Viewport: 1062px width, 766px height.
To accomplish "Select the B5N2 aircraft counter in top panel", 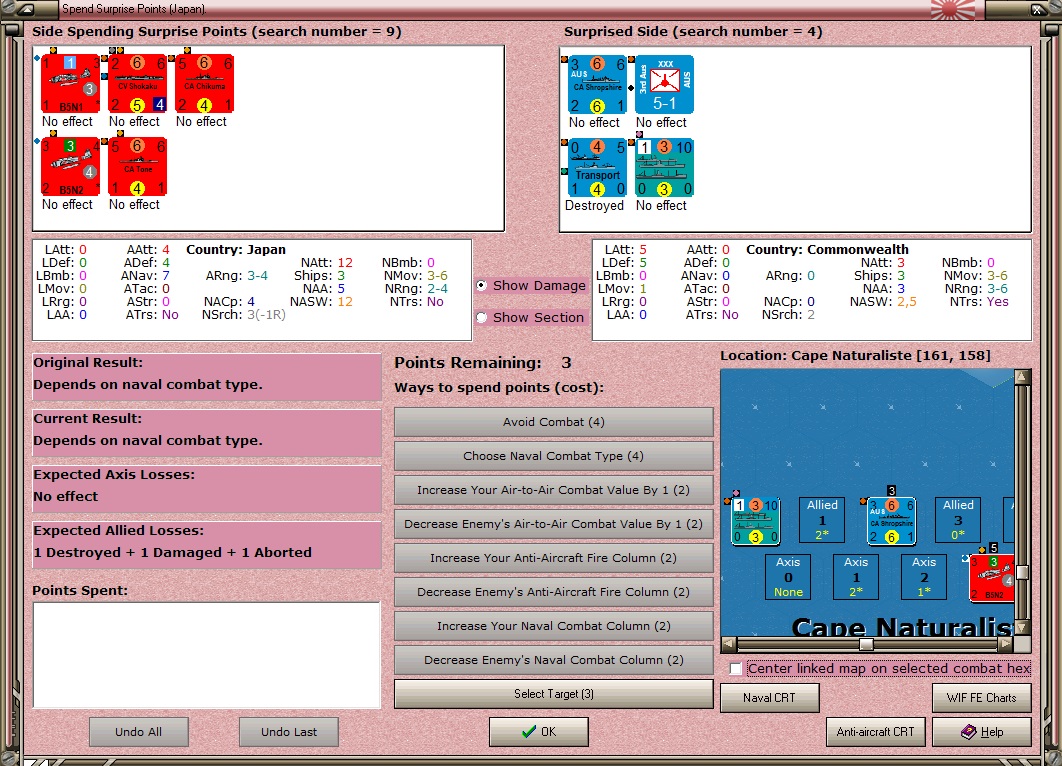I will 70,167.
